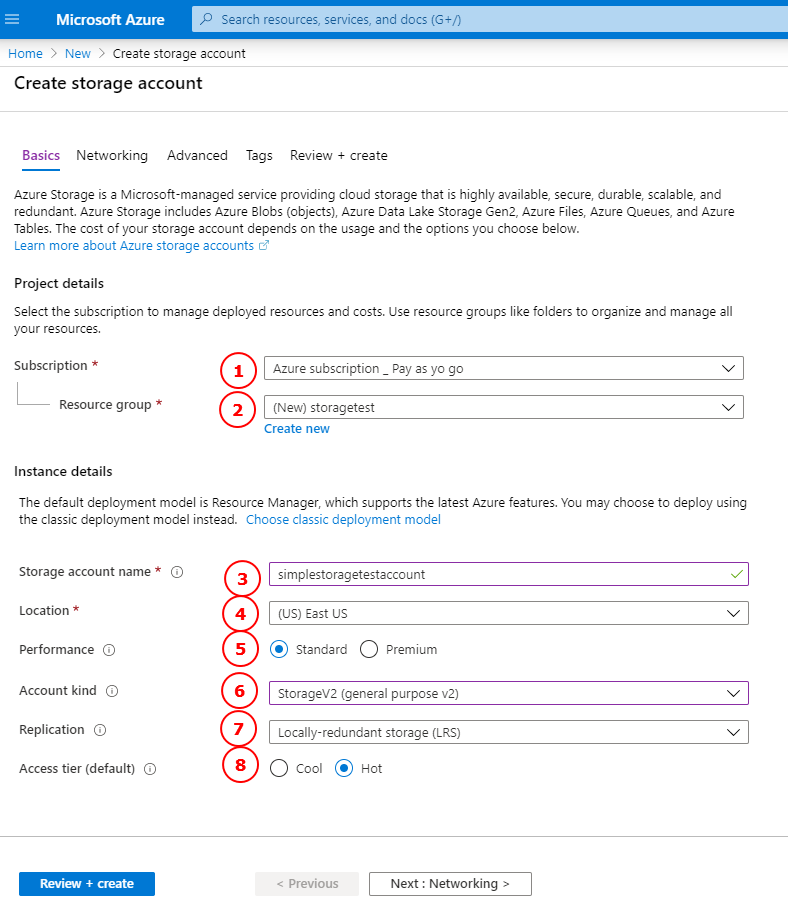Click the search magnifier icon
Image resolution: width=788 pixels, height=911 pixels.
(206, 19)
